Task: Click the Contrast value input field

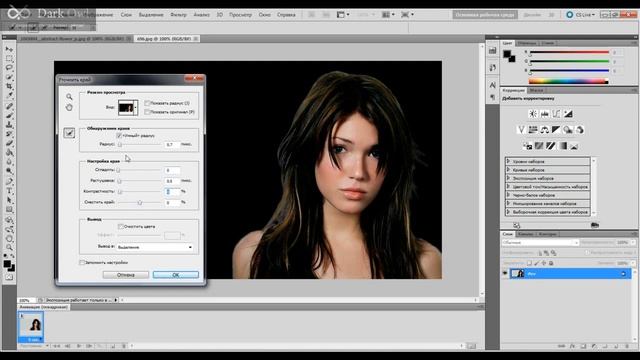Action: tap(172, 191)
